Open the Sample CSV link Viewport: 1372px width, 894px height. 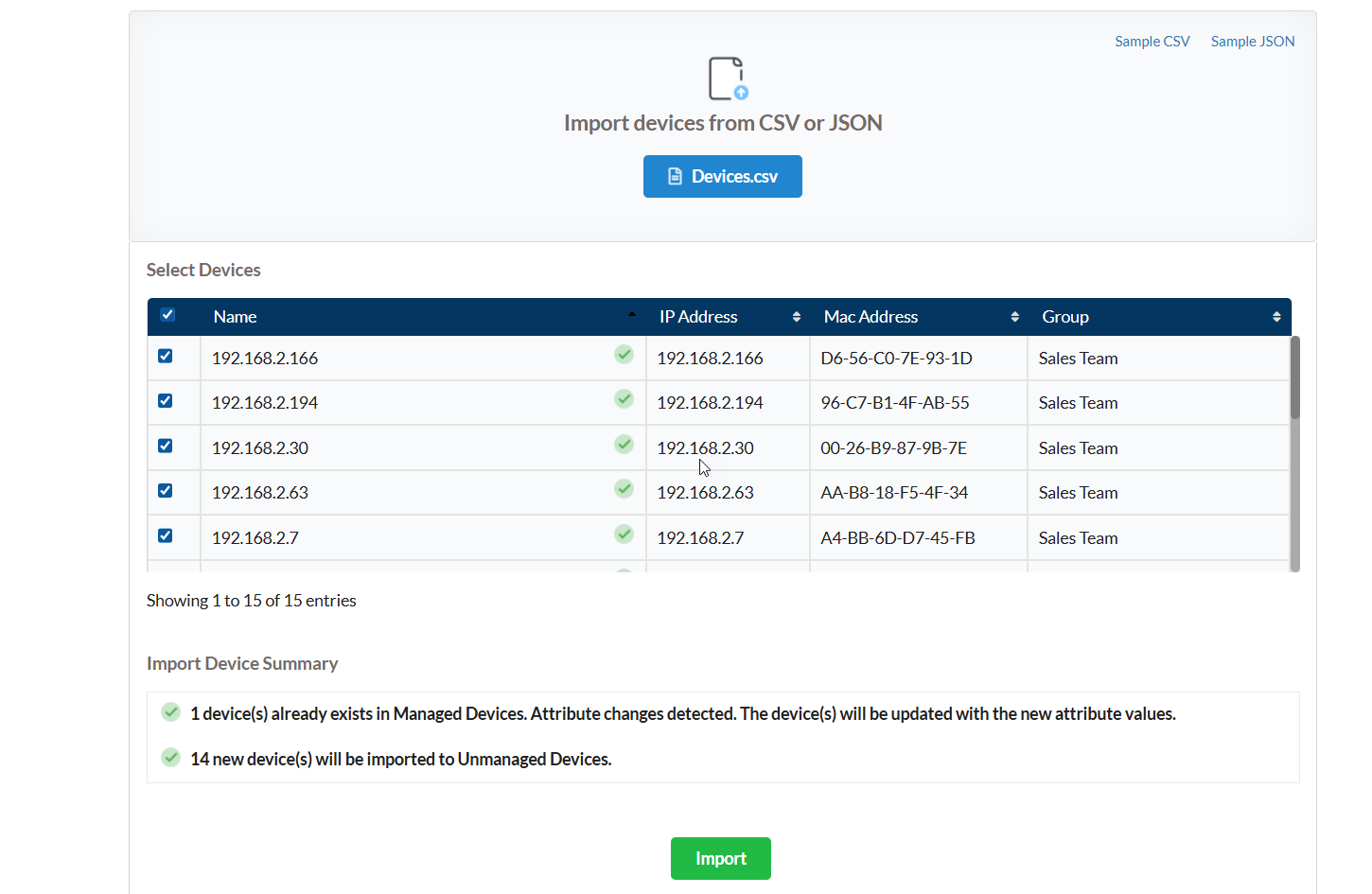tap(1152, 42)
